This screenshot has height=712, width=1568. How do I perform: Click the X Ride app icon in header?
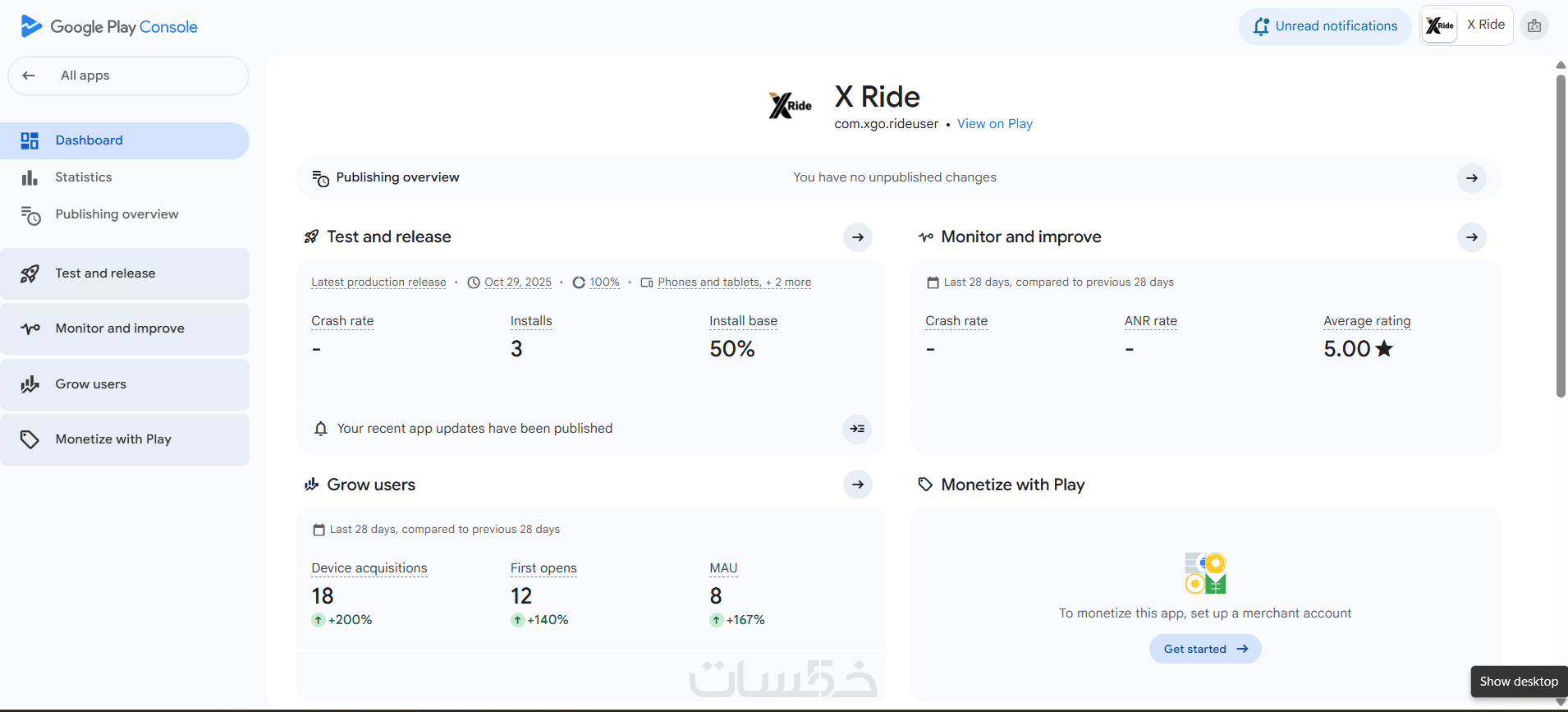pyautogui.click(x=1440, y=26)
